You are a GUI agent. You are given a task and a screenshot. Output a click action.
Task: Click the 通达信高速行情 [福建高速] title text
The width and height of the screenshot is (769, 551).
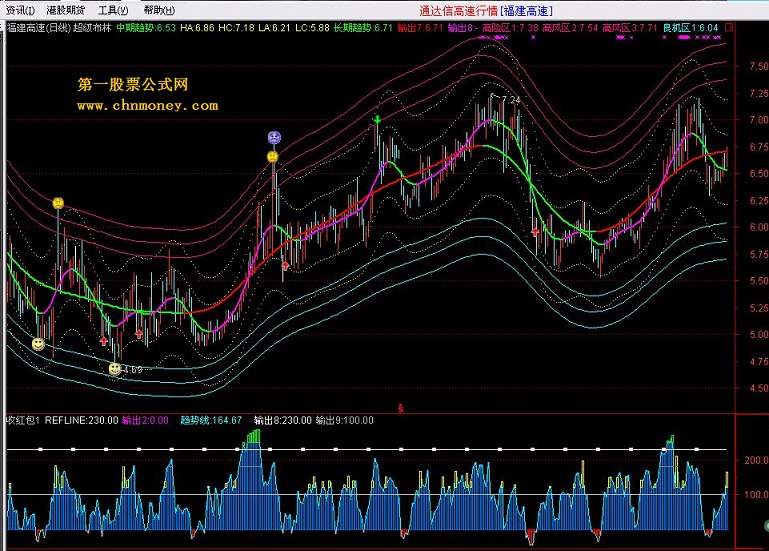click(486, 11)
